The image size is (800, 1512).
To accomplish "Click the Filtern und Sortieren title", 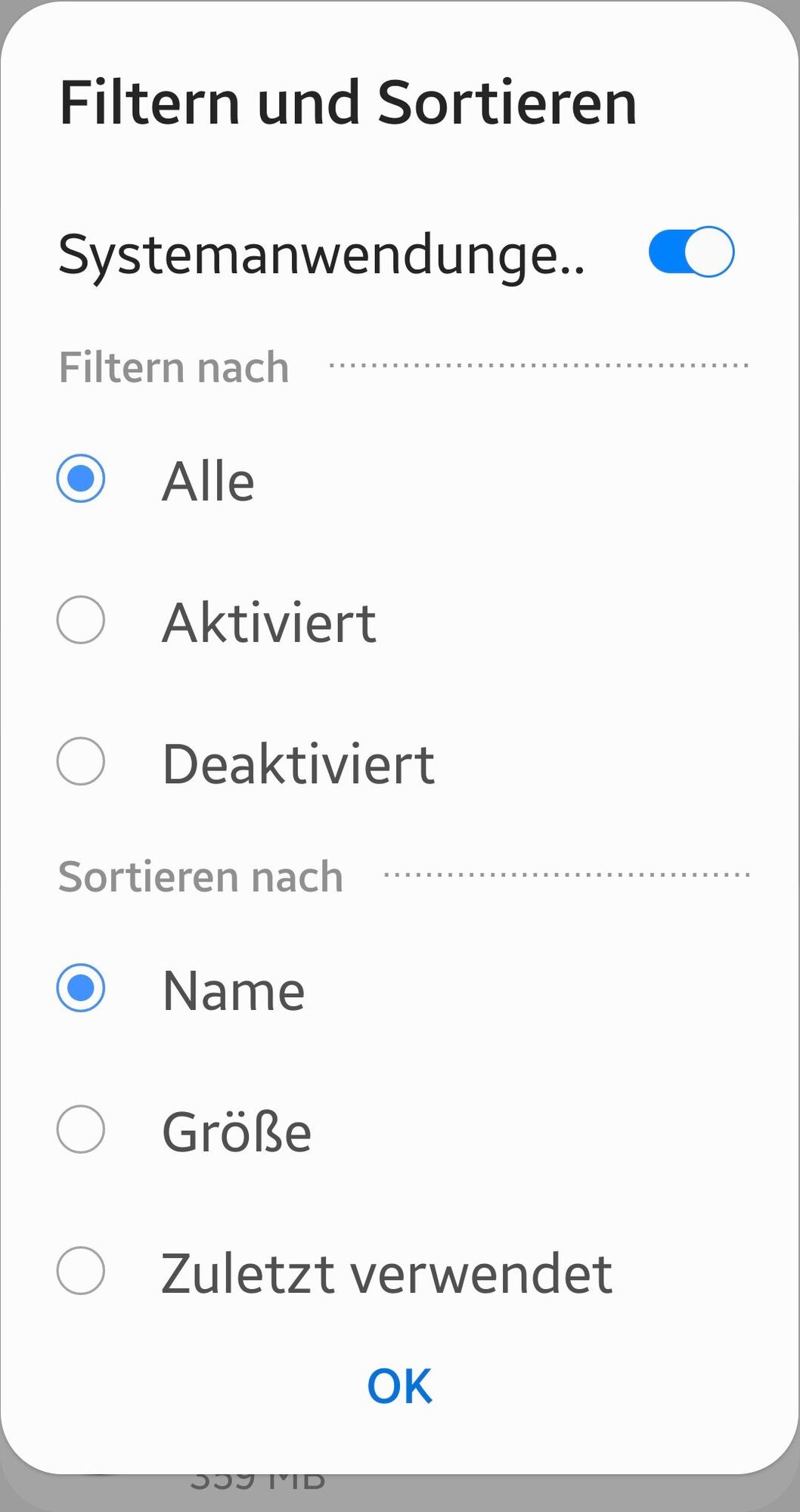I will 348,102.
